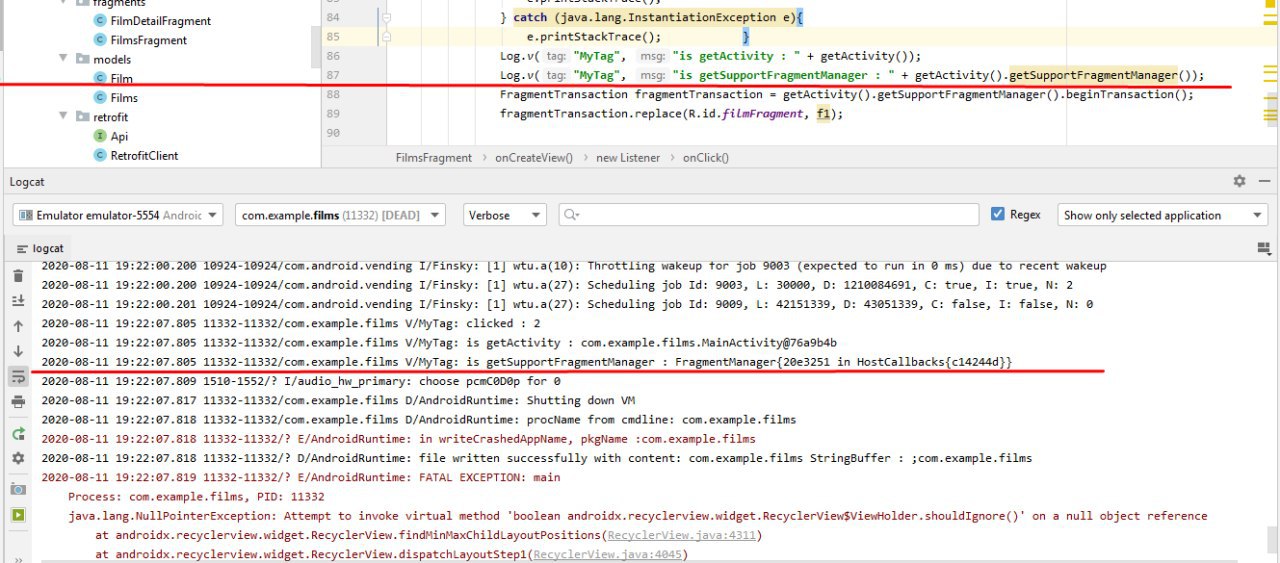
Task: Click the screen capture camera icon
Action: tap(18, 489)
